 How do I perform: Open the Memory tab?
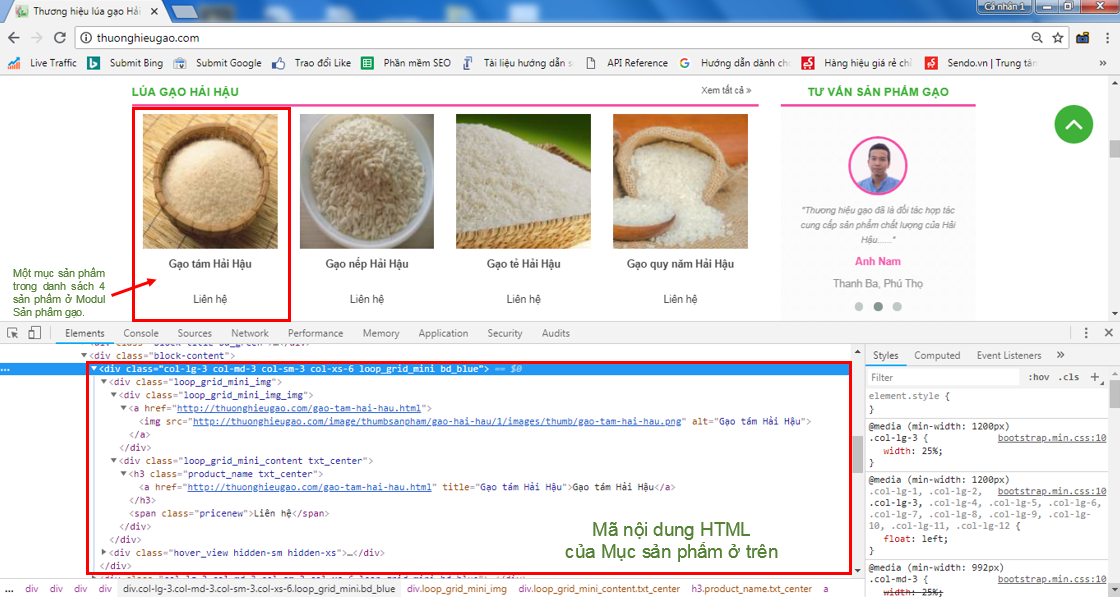381,333
